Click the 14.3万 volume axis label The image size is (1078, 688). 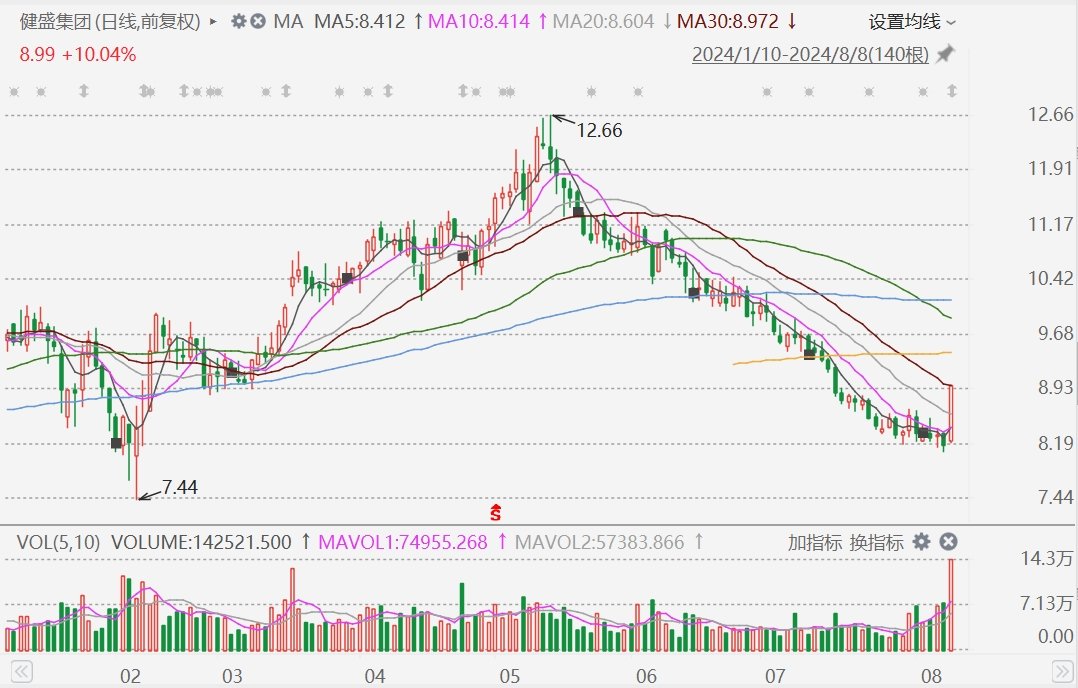[x=1046, y=558]
